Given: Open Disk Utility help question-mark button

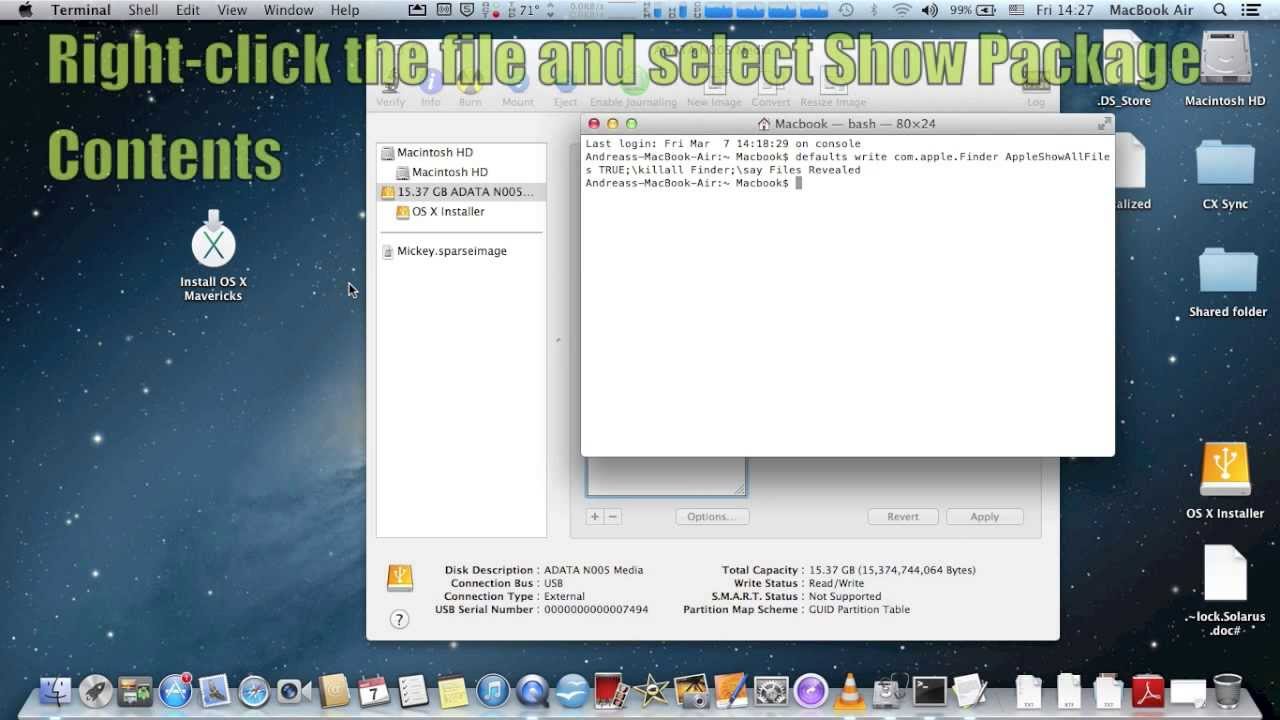Looking at the screenshot, I should [x=399, y=619].
